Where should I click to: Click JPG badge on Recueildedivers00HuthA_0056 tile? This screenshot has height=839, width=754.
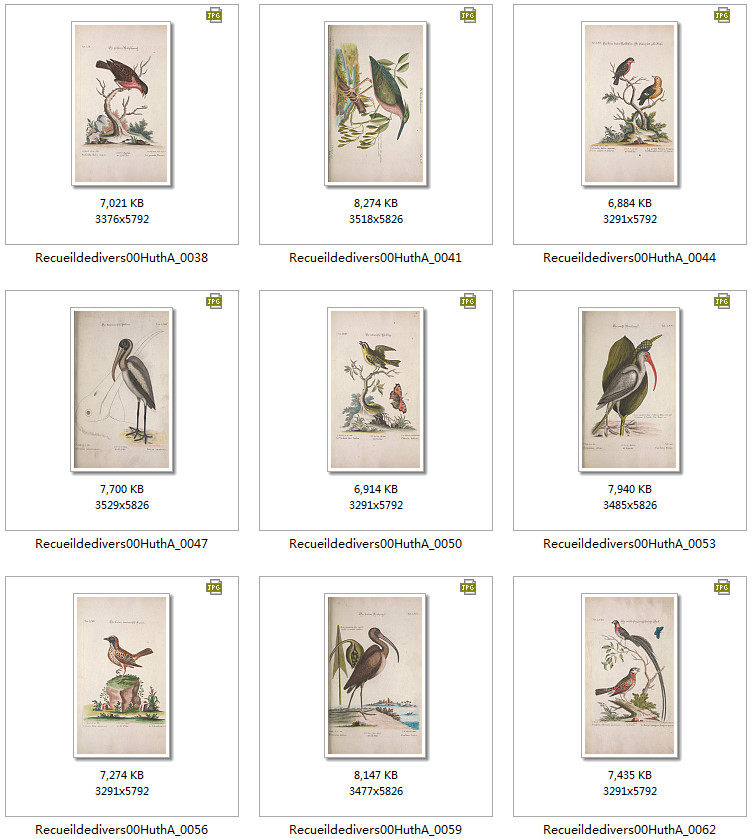tap(214, 587)
